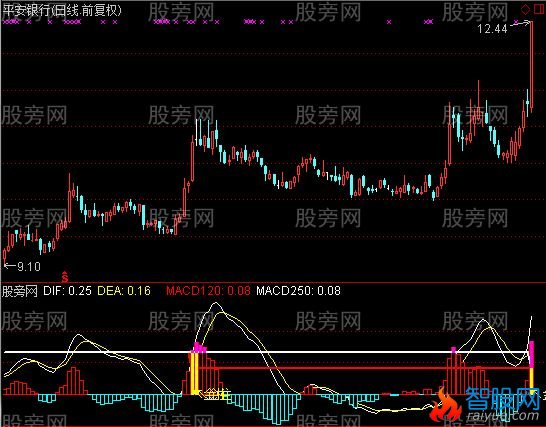Image resolution: width=546 pixels, height=427 pixels.
Task: Click the 股旁网 indicator name beside DIF
Action: pyautogui.click(x=20, y=291)
